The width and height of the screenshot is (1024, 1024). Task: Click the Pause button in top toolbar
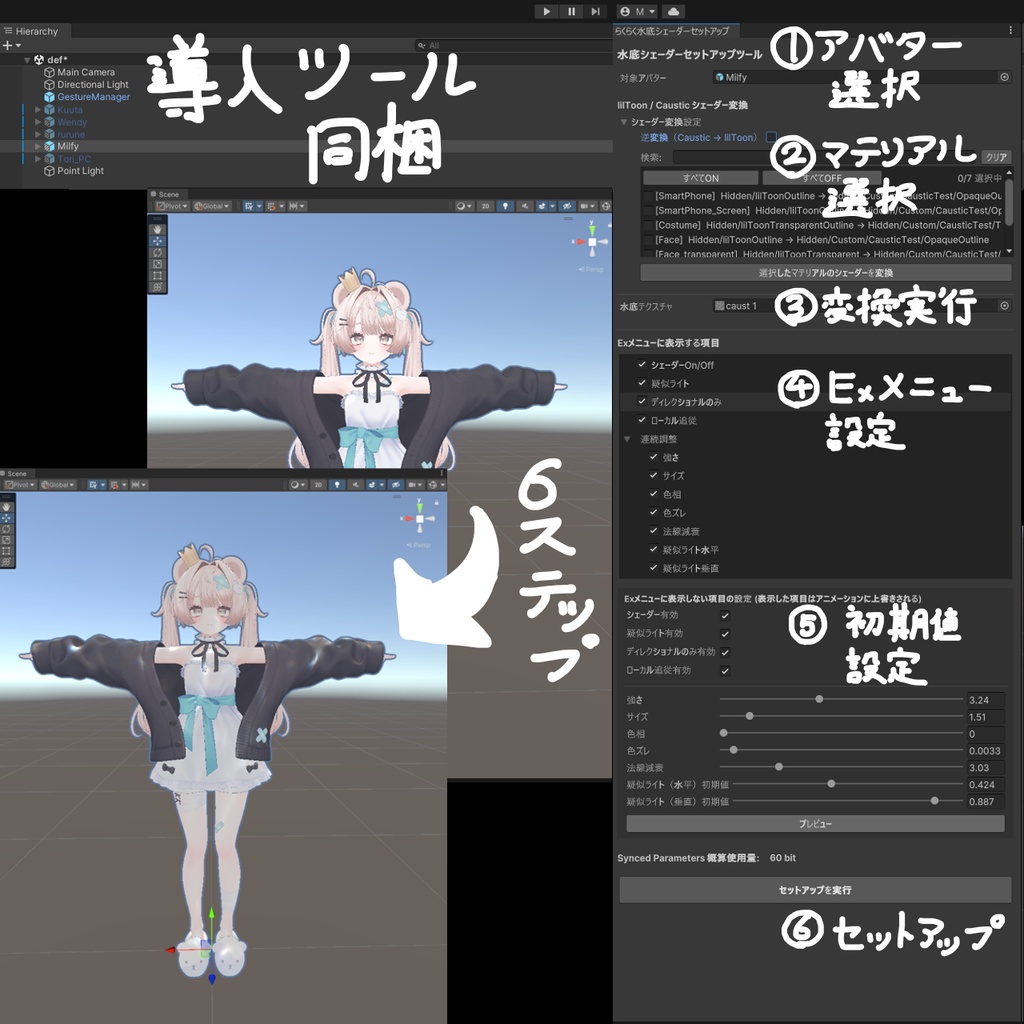(571, 11)
